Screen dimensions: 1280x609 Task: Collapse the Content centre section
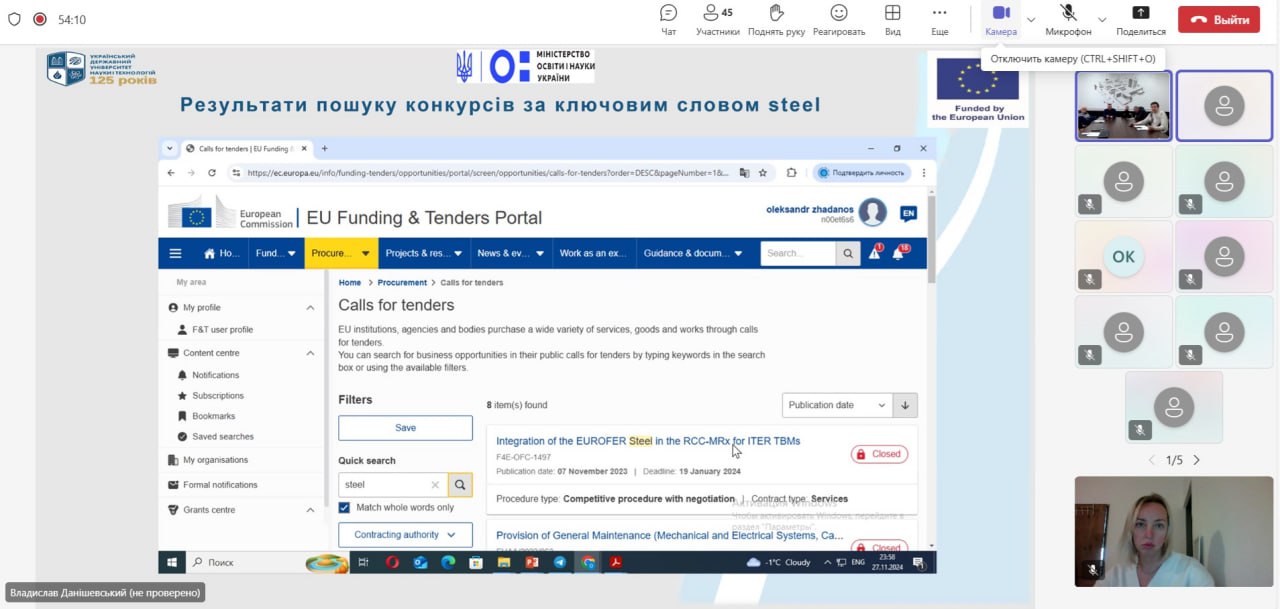(x=310, y=352)
